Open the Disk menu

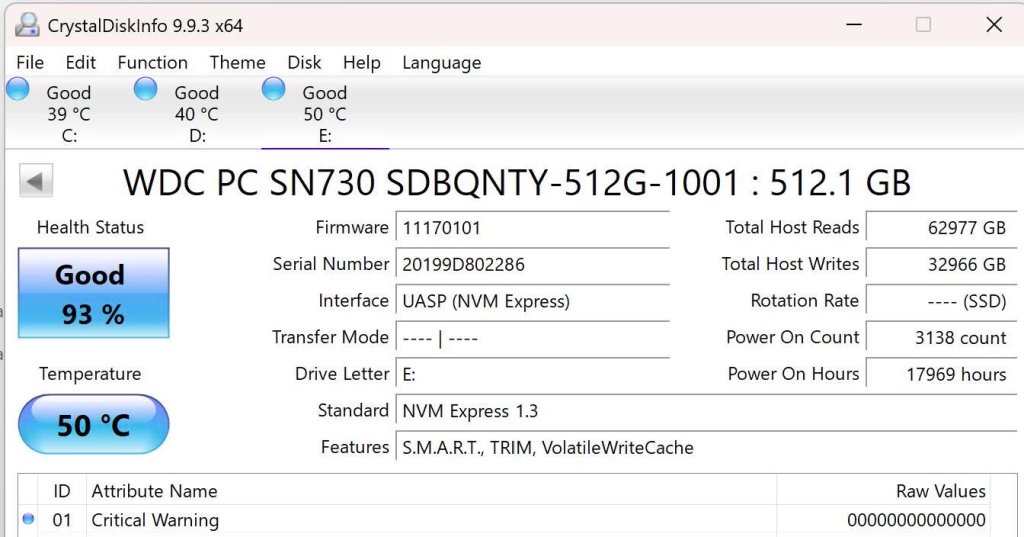(x=304, y=62)
